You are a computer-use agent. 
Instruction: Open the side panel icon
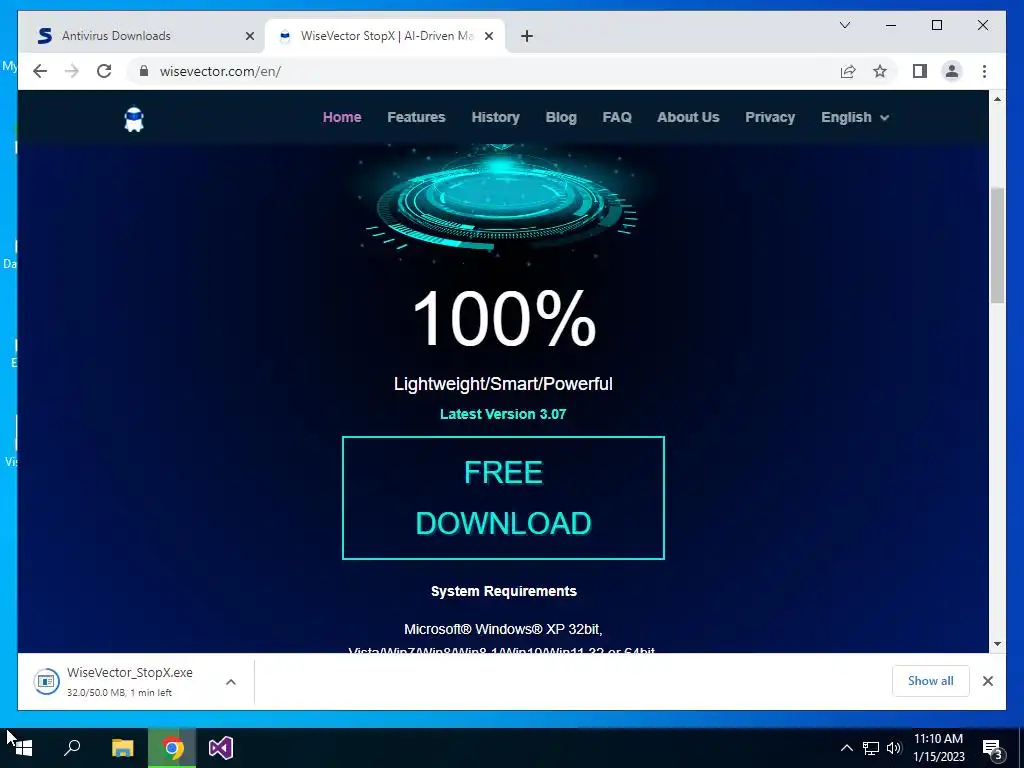[920, 71]
